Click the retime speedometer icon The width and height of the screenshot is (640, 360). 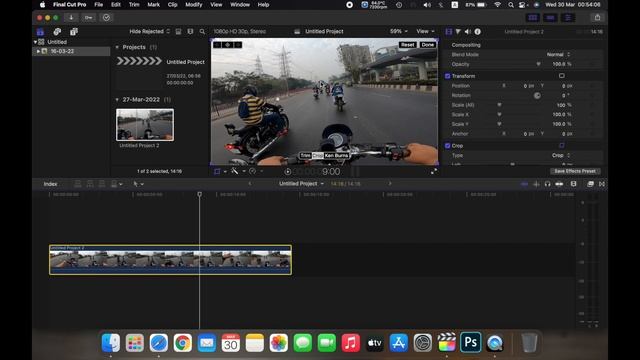[253, 171]
